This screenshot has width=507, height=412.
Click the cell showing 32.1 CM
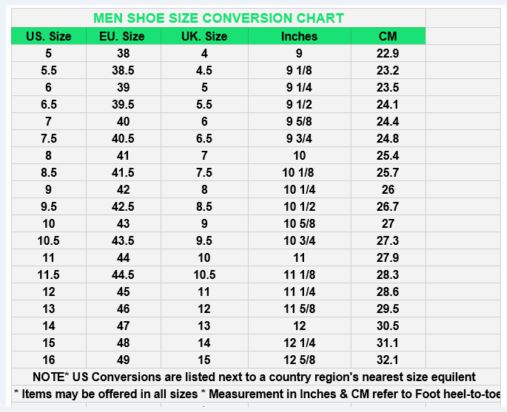pos(388,360)
